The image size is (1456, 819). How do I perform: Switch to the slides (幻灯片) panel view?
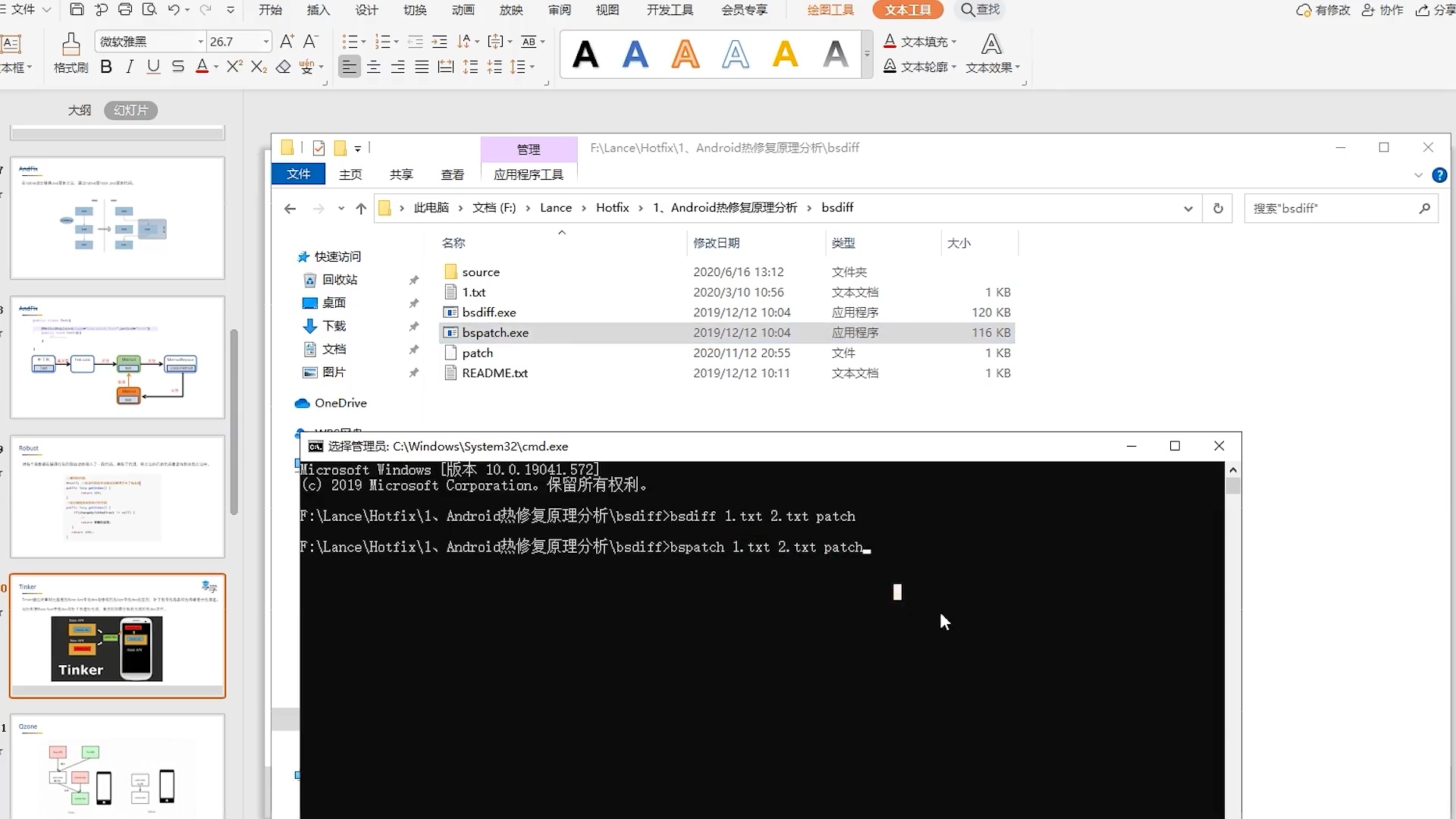[130, 111]
